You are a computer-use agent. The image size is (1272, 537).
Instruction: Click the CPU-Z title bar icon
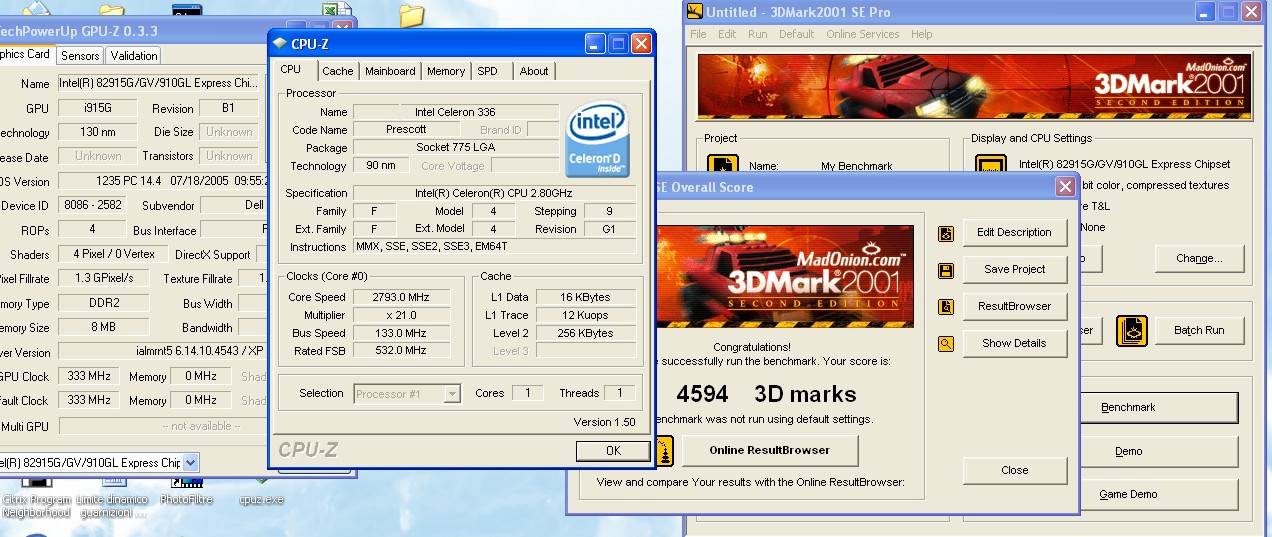point(279,44)
